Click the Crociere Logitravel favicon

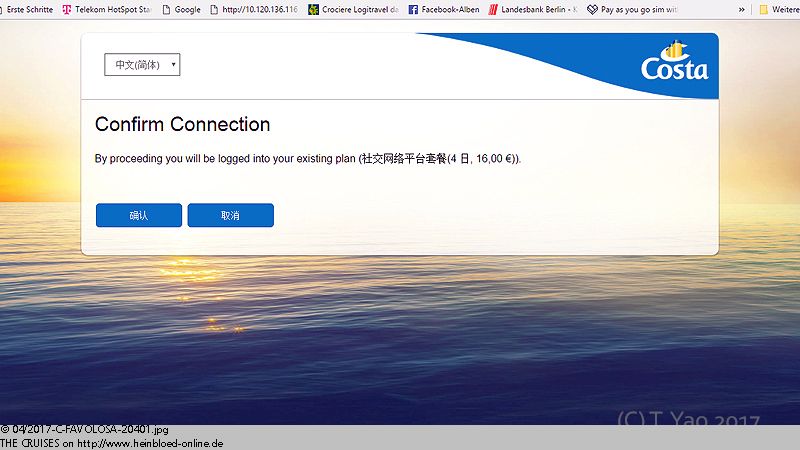click(313, 9)
